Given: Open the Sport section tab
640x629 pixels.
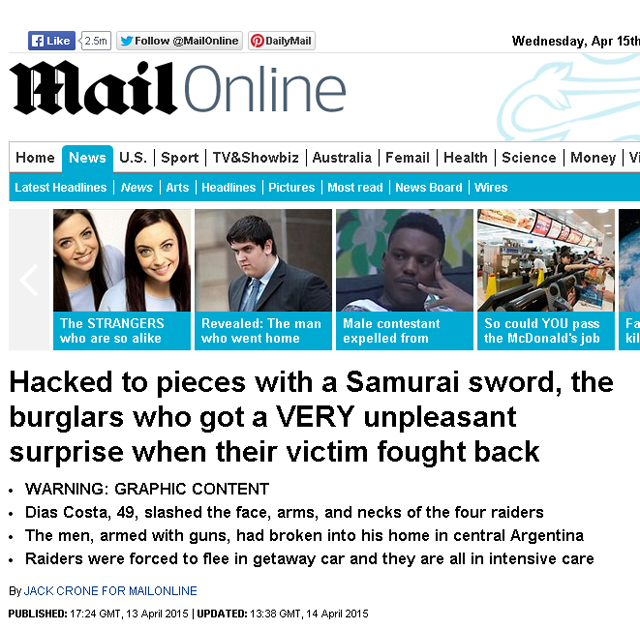Looking at the screenshot, I should (x=180, y=158).
